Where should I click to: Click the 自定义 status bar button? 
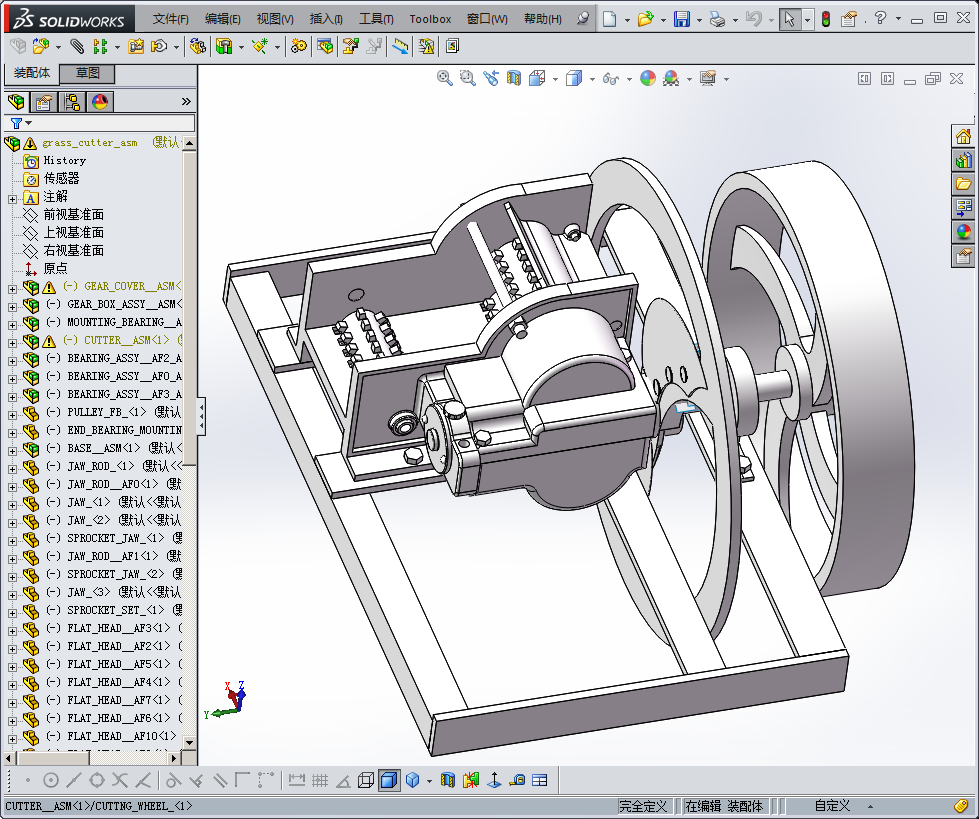[x=832, y=806]
